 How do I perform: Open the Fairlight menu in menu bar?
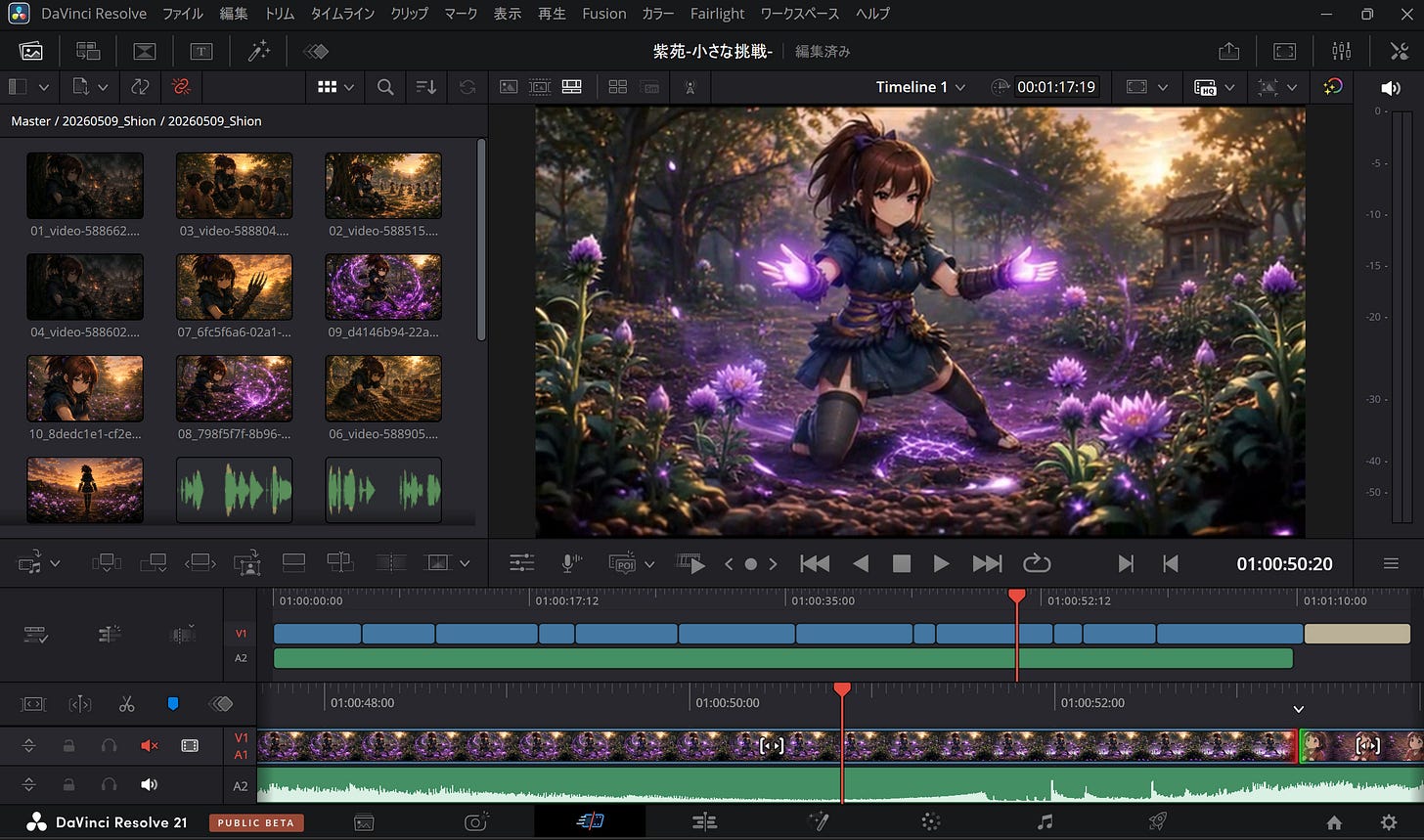pos(717,14)
